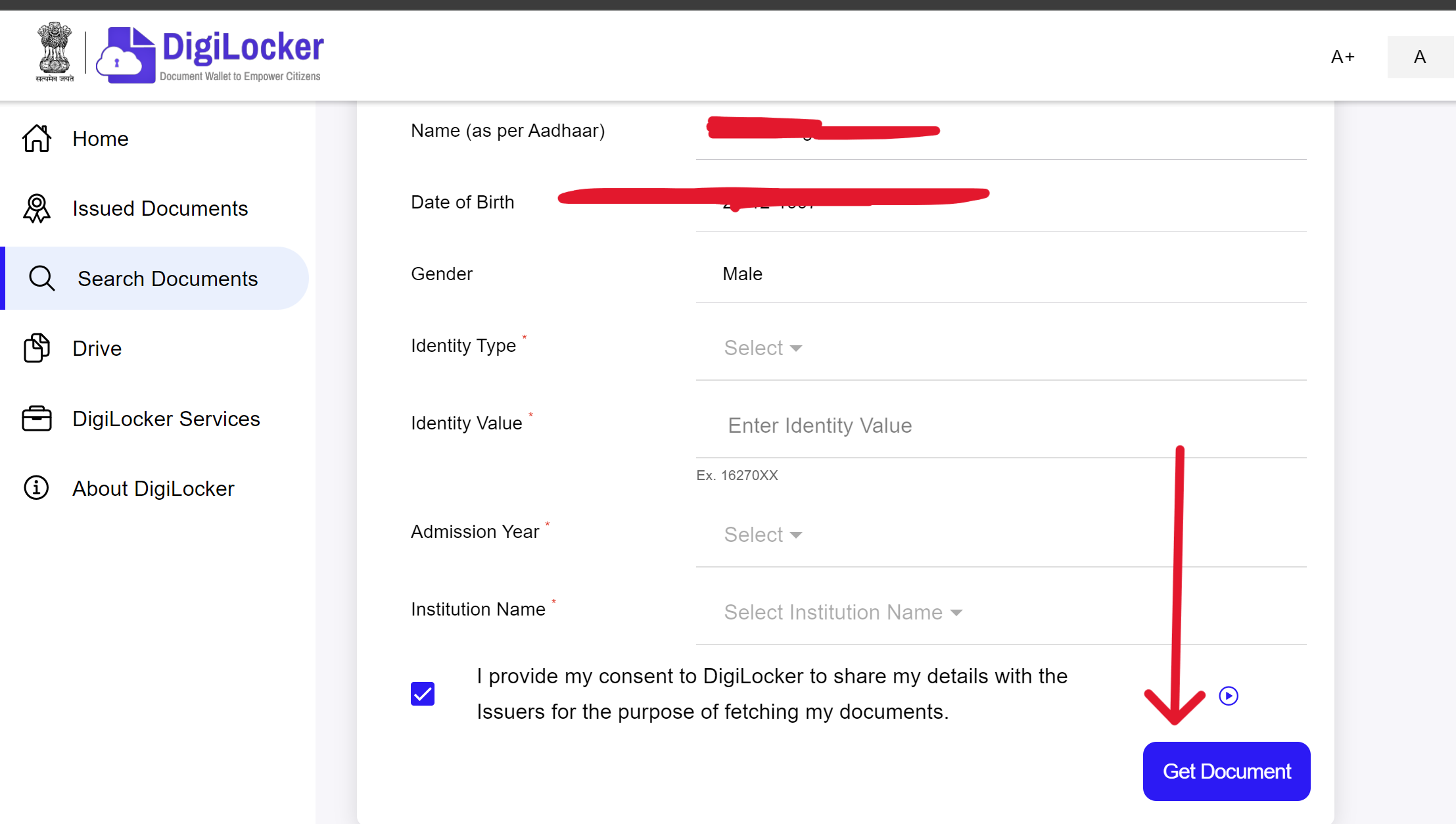Open Drive using its sidebar icon
The height and width of the screenshot is (824, 1456).
click(36, 348)
